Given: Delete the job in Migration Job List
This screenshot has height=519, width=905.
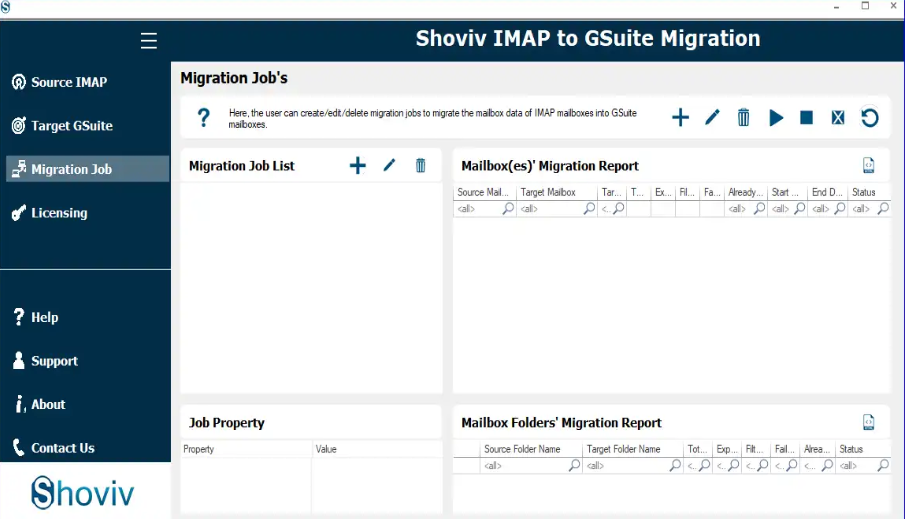Looking at the screenshot, I should tap(421, 166).
